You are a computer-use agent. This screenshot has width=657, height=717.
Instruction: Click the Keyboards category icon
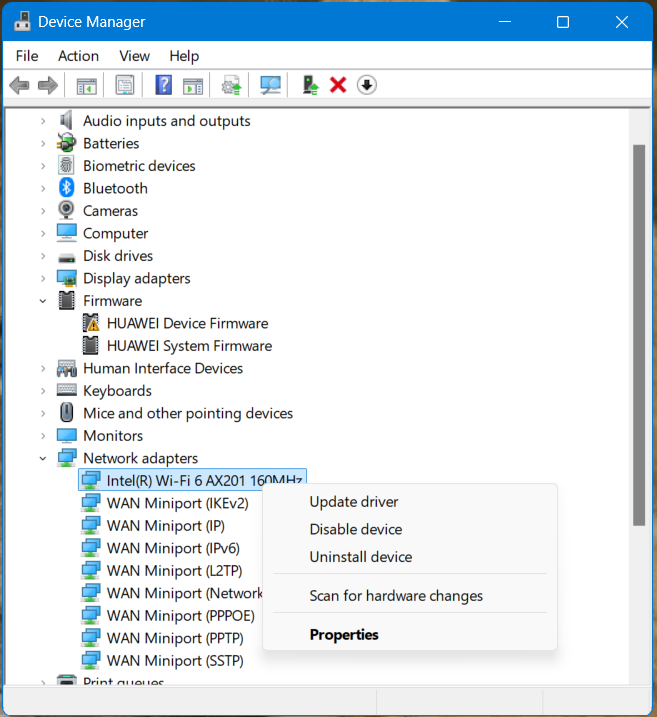pyautogui.click(x=67, y=390)
